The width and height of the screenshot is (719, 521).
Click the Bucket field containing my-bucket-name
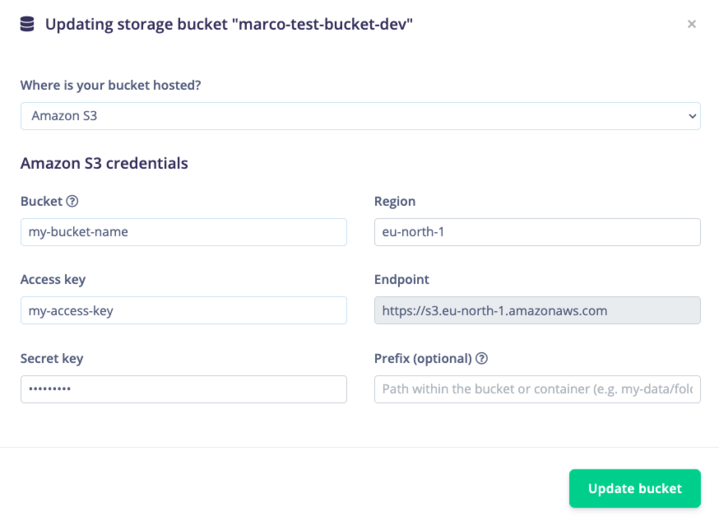pos(183,232)
